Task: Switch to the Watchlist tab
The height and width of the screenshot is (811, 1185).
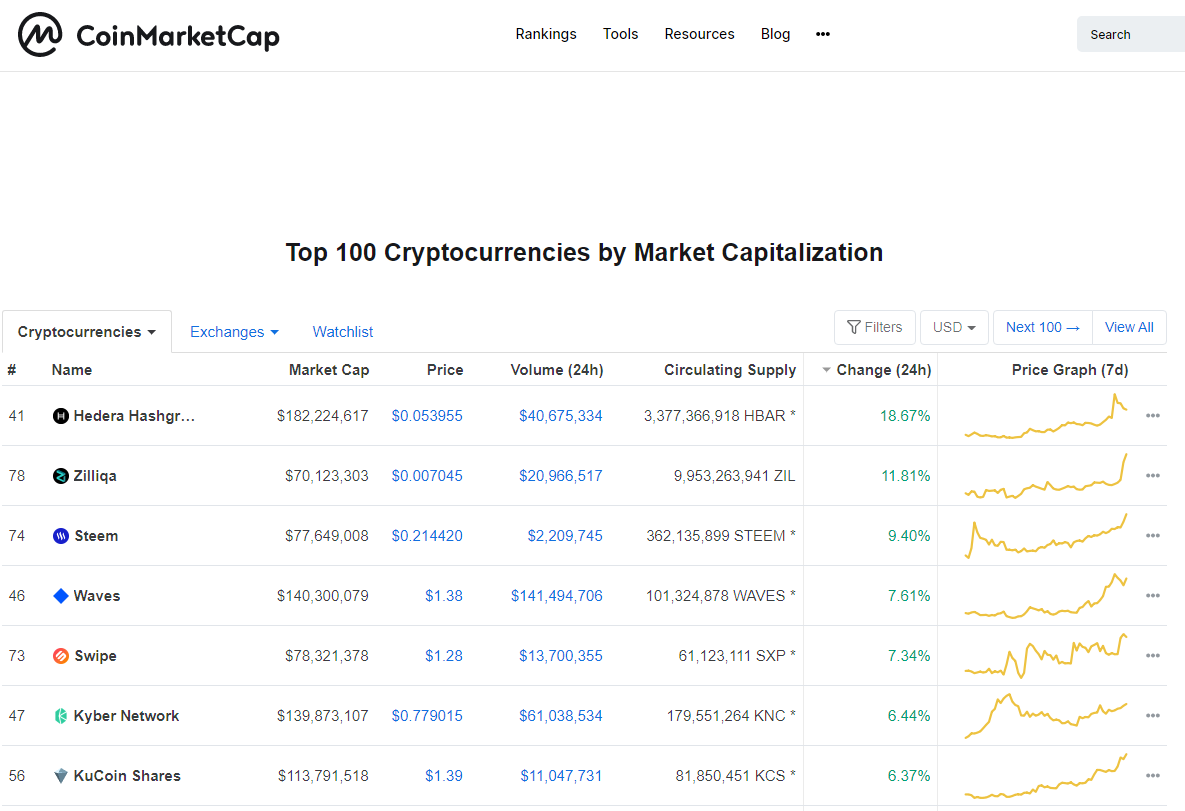Action: 343,332
